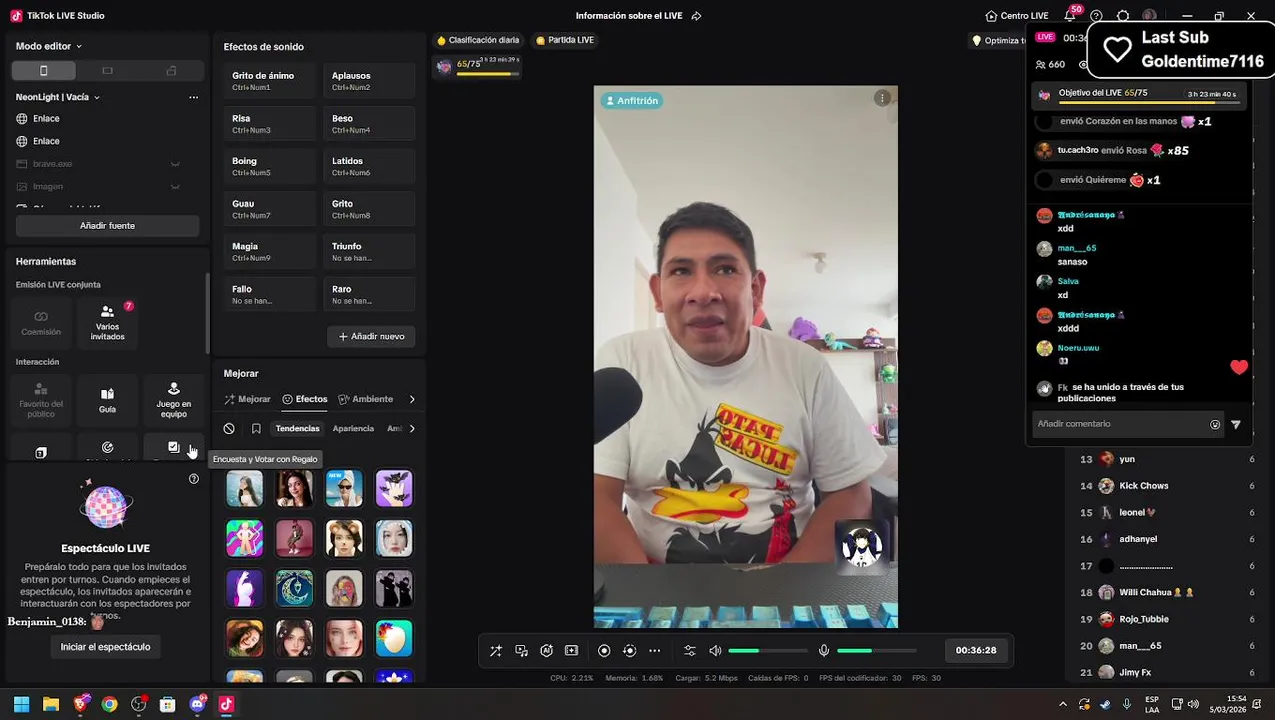Open the three-dot more options in bottom toolbar
The height and width of the screenshot is (720, 1275).
(654, 650)
